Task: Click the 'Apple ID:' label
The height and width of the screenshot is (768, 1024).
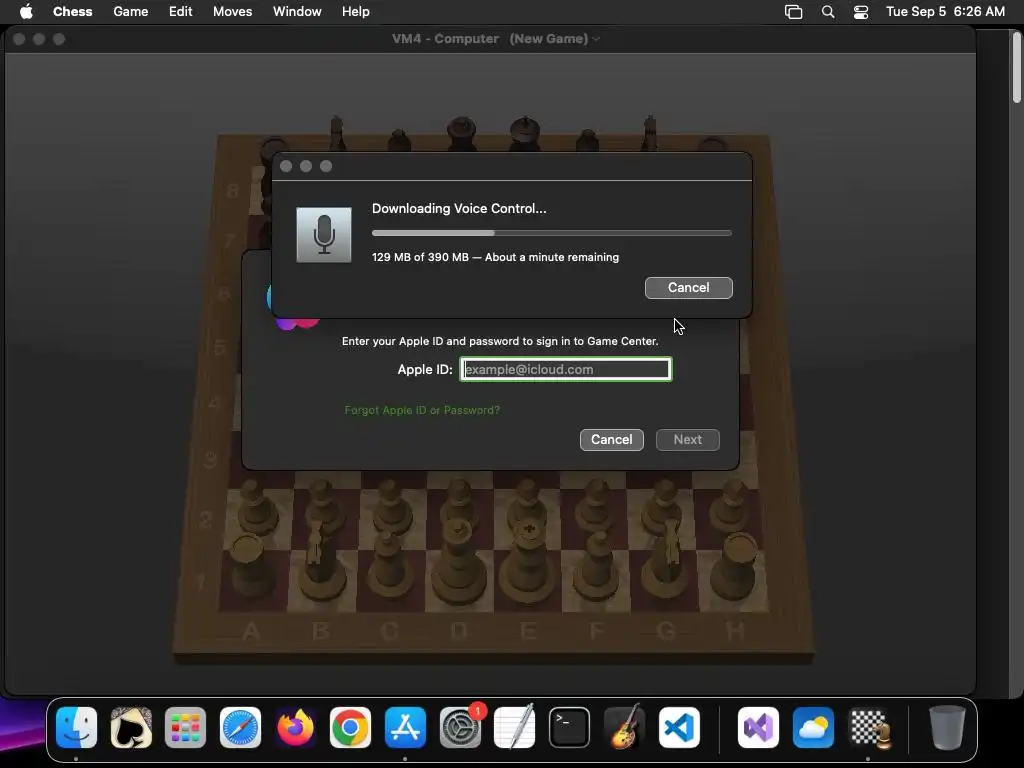Action: 424,370
